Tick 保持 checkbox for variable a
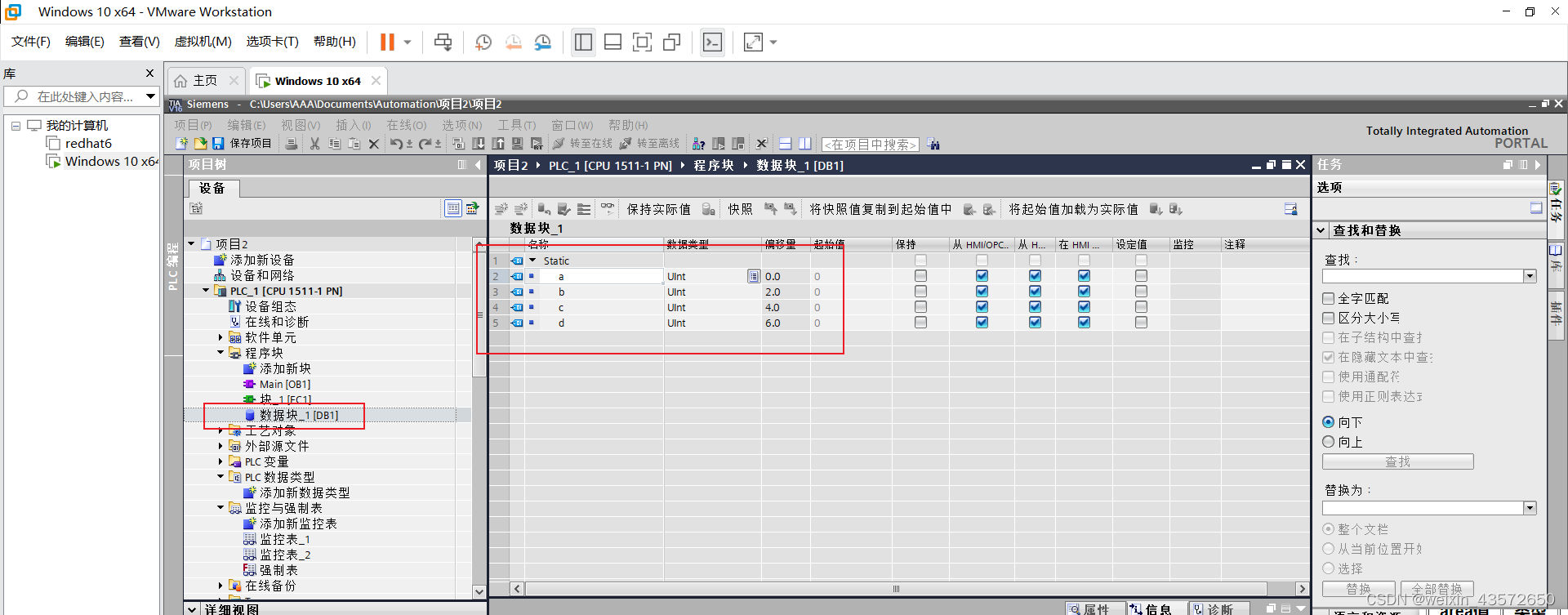1568x615 pixels. 920,276
